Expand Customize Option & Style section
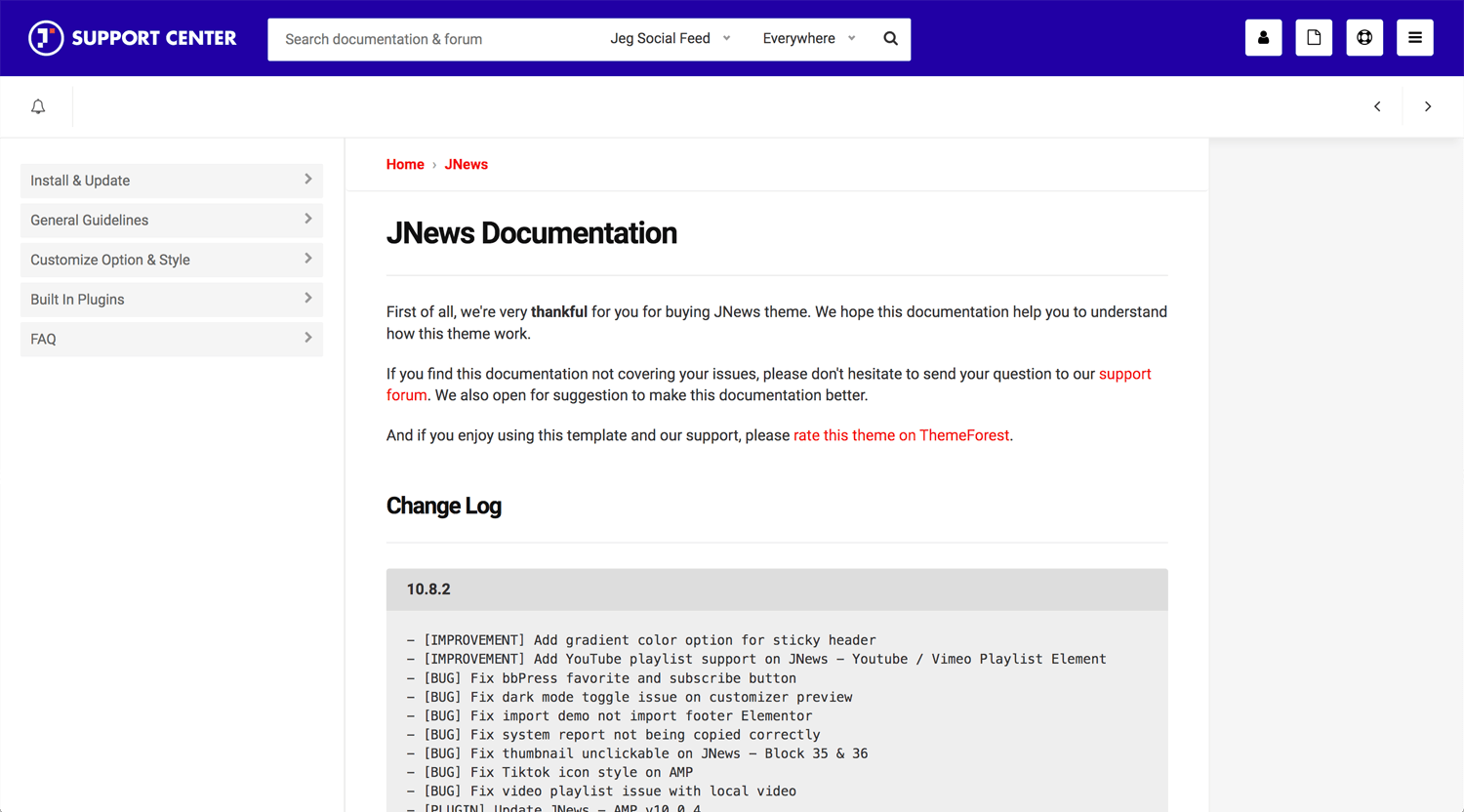Viewport: 1464px width, 812px height. click(172, 260)
